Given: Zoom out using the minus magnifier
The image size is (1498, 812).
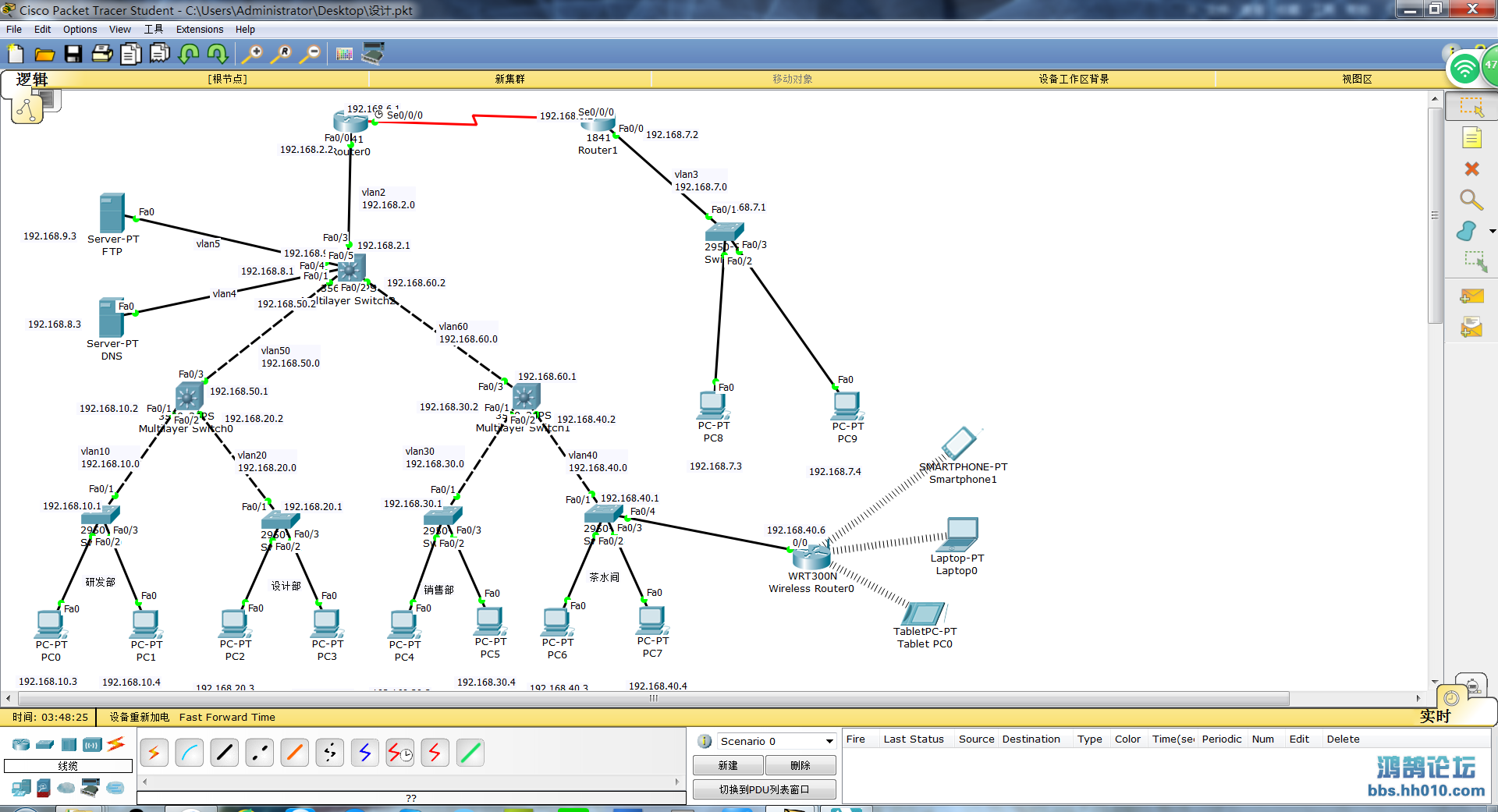Looking at the screenshot, I should tap(310, 54).
